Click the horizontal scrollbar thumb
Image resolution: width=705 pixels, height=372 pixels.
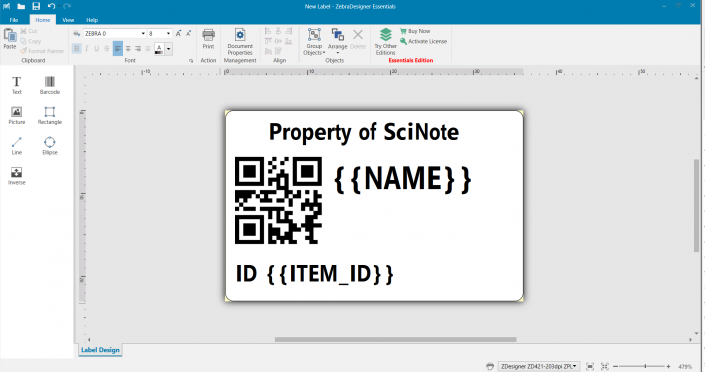[396, 340]
